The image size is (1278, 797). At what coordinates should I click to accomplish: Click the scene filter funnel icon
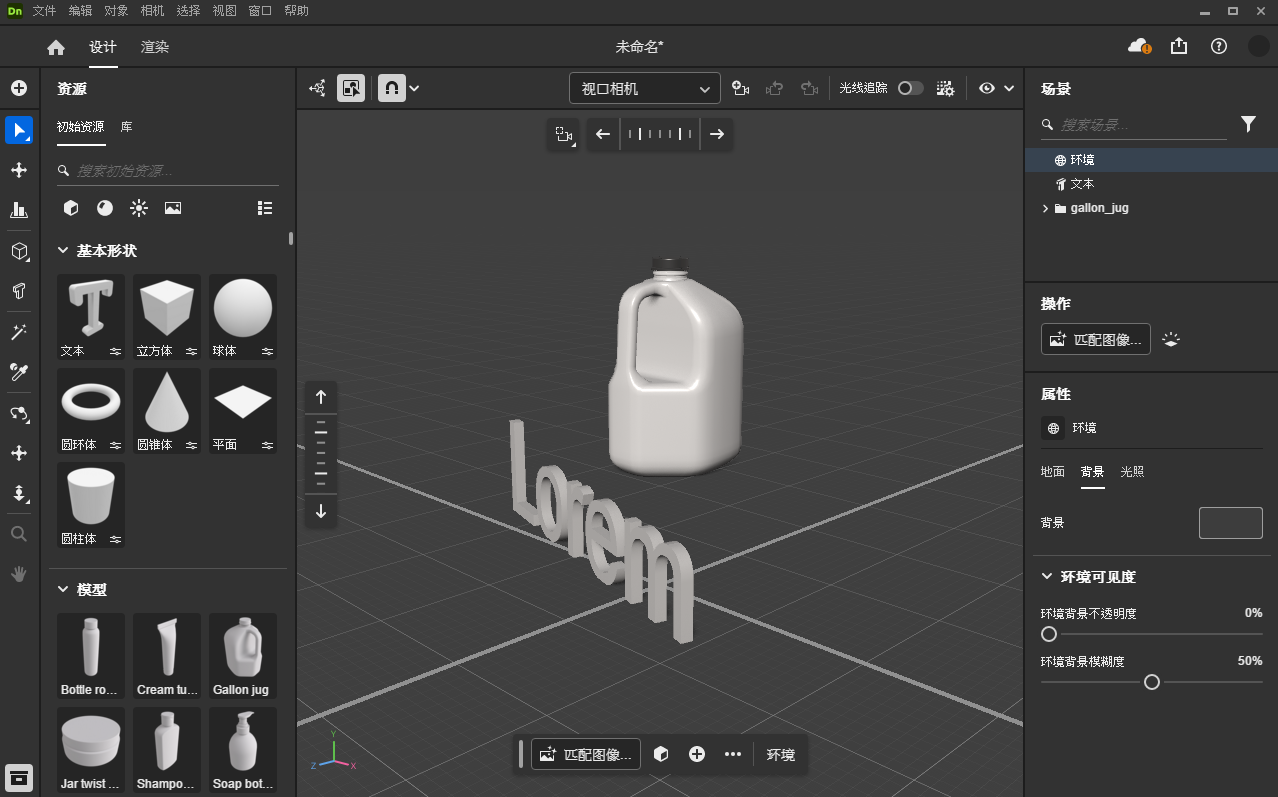point(1248,124)
